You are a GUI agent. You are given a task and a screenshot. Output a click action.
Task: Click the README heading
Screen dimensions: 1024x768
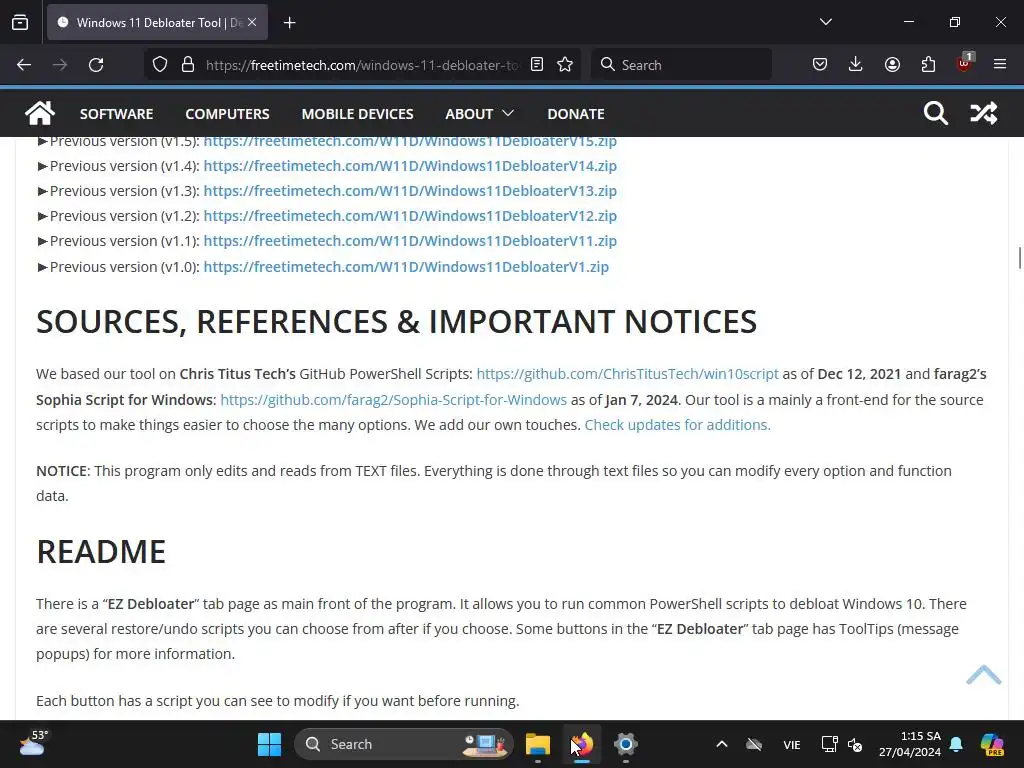[x=101, y=552]
